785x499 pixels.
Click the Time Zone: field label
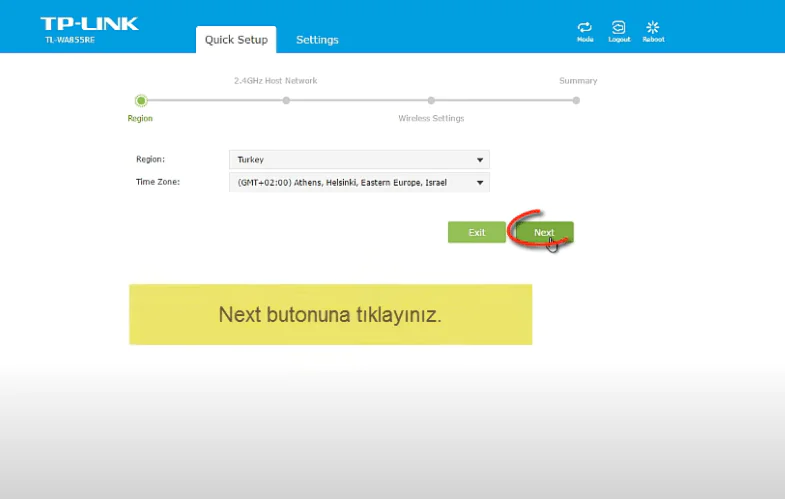(158, 182)
